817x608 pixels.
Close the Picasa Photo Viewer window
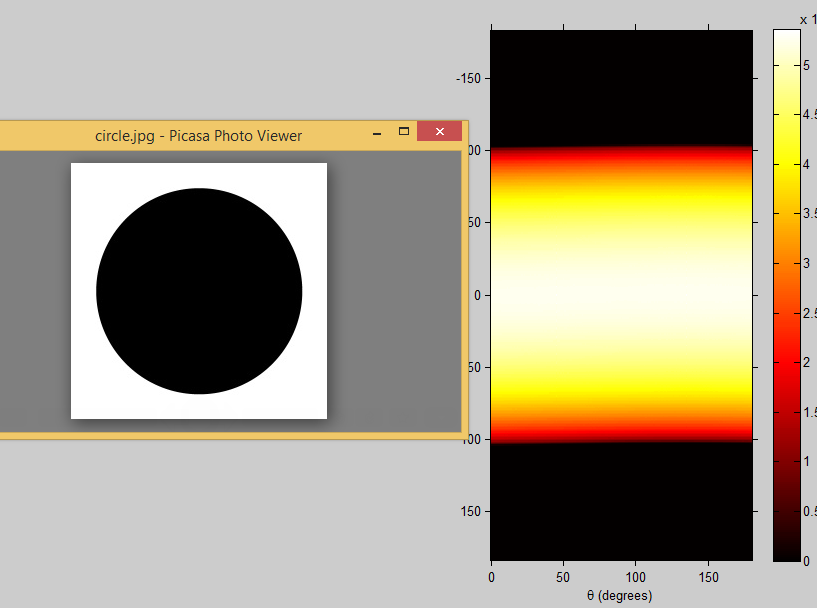[439, 132]
